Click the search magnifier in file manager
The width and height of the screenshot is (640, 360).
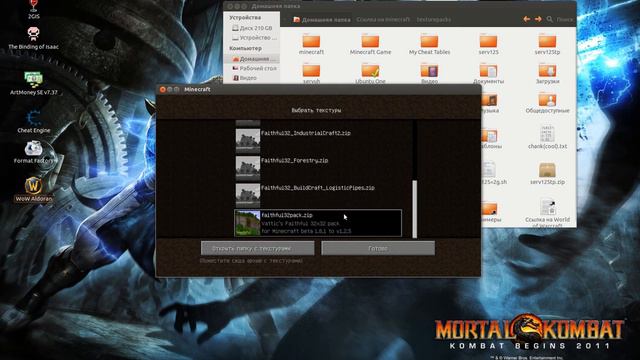point(550,19)
